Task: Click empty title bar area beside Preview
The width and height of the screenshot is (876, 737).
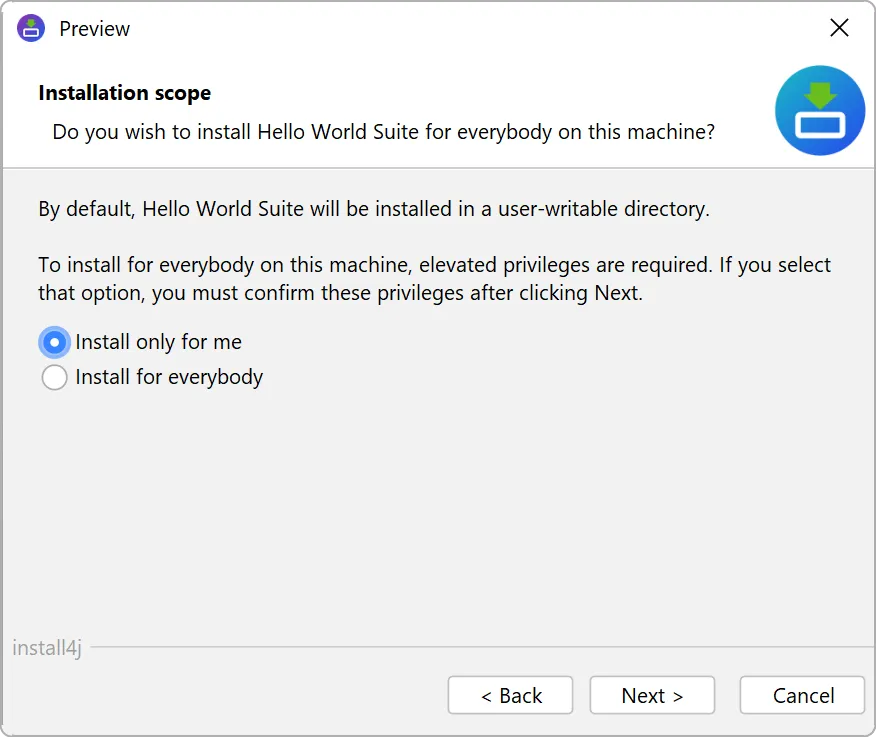Action: tap(450, 28)
